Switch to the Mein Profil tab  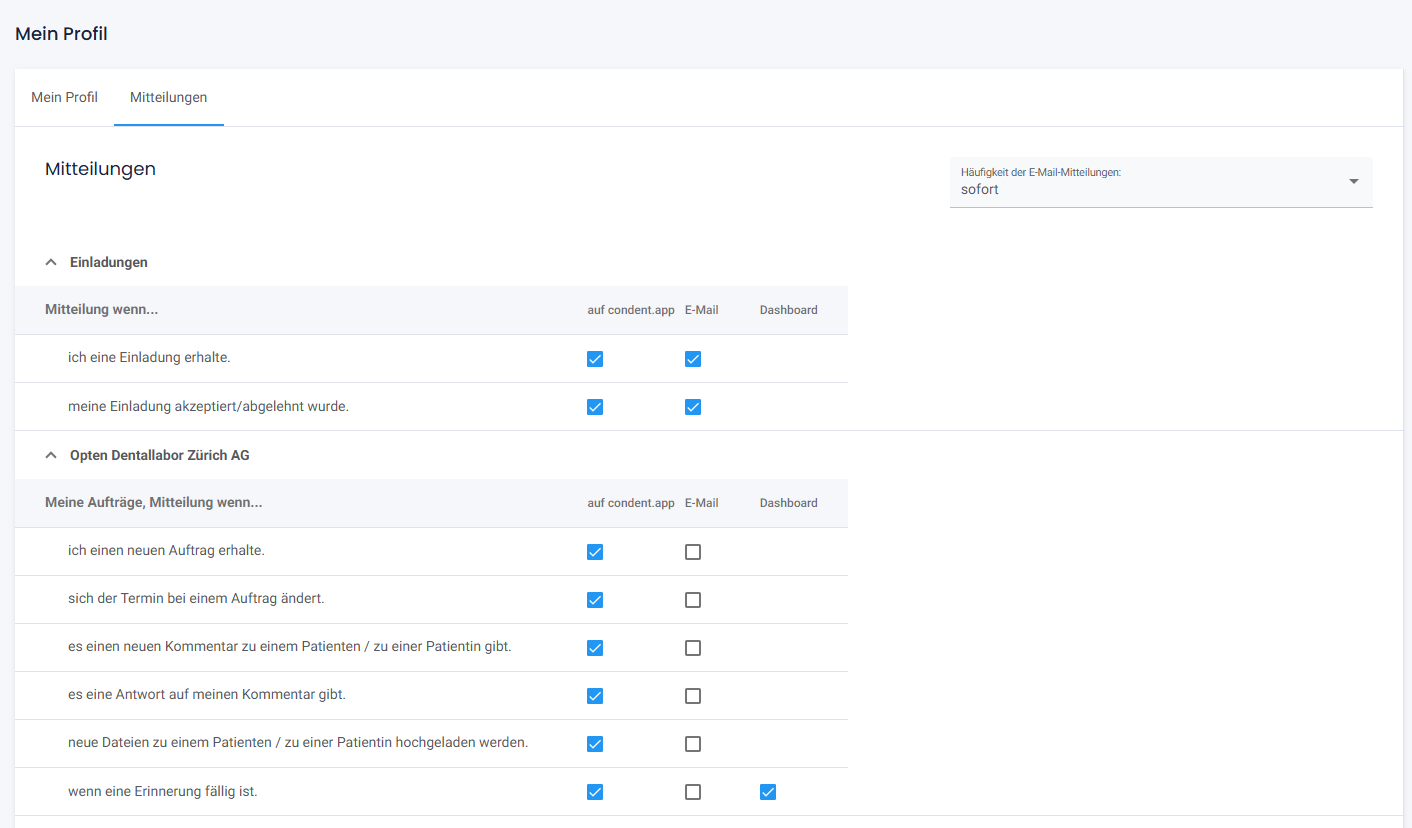[65, 97]
